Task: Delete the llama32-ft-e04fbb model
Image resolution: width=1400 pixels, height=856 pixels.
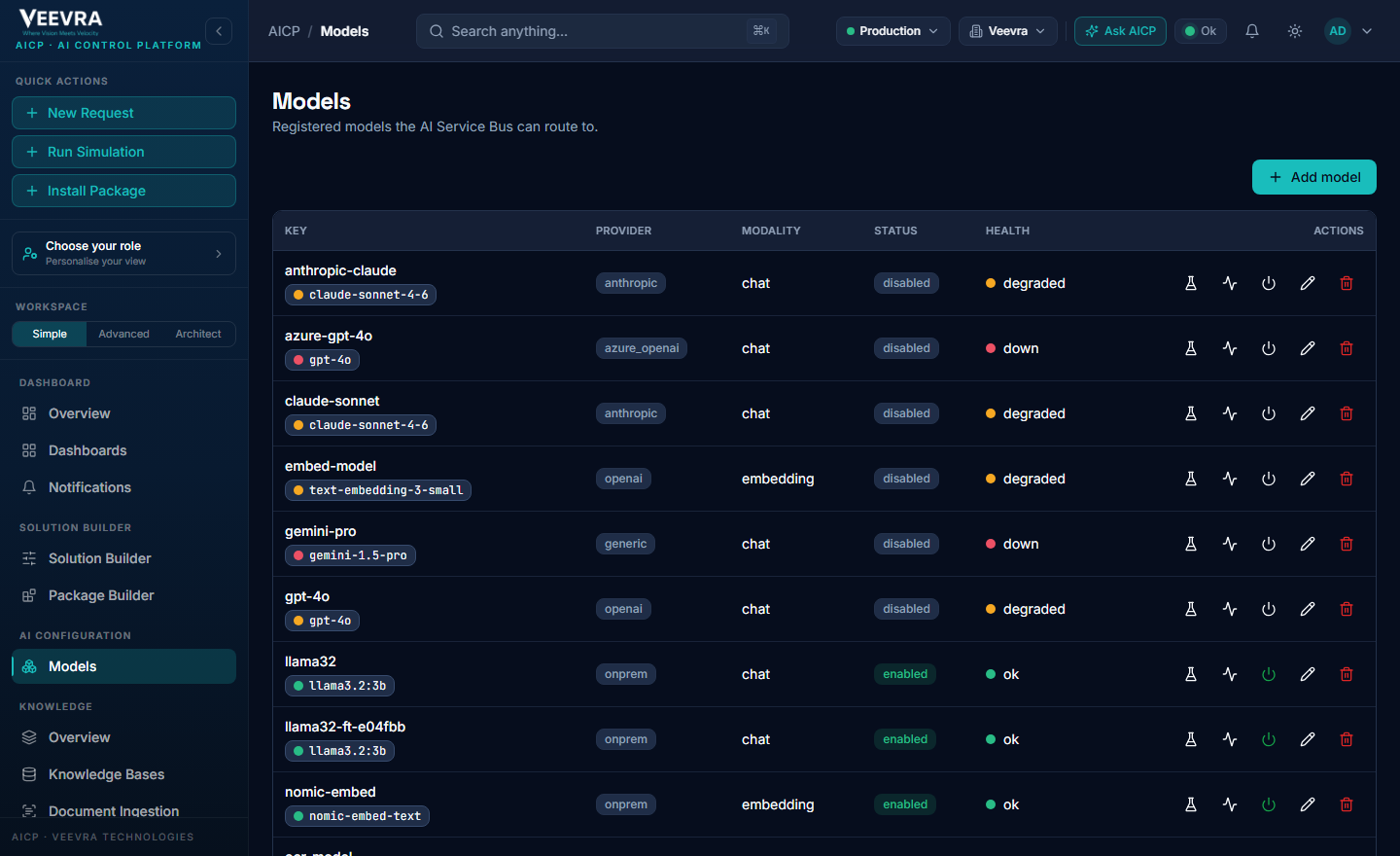Action: [x=1347, y=739]
